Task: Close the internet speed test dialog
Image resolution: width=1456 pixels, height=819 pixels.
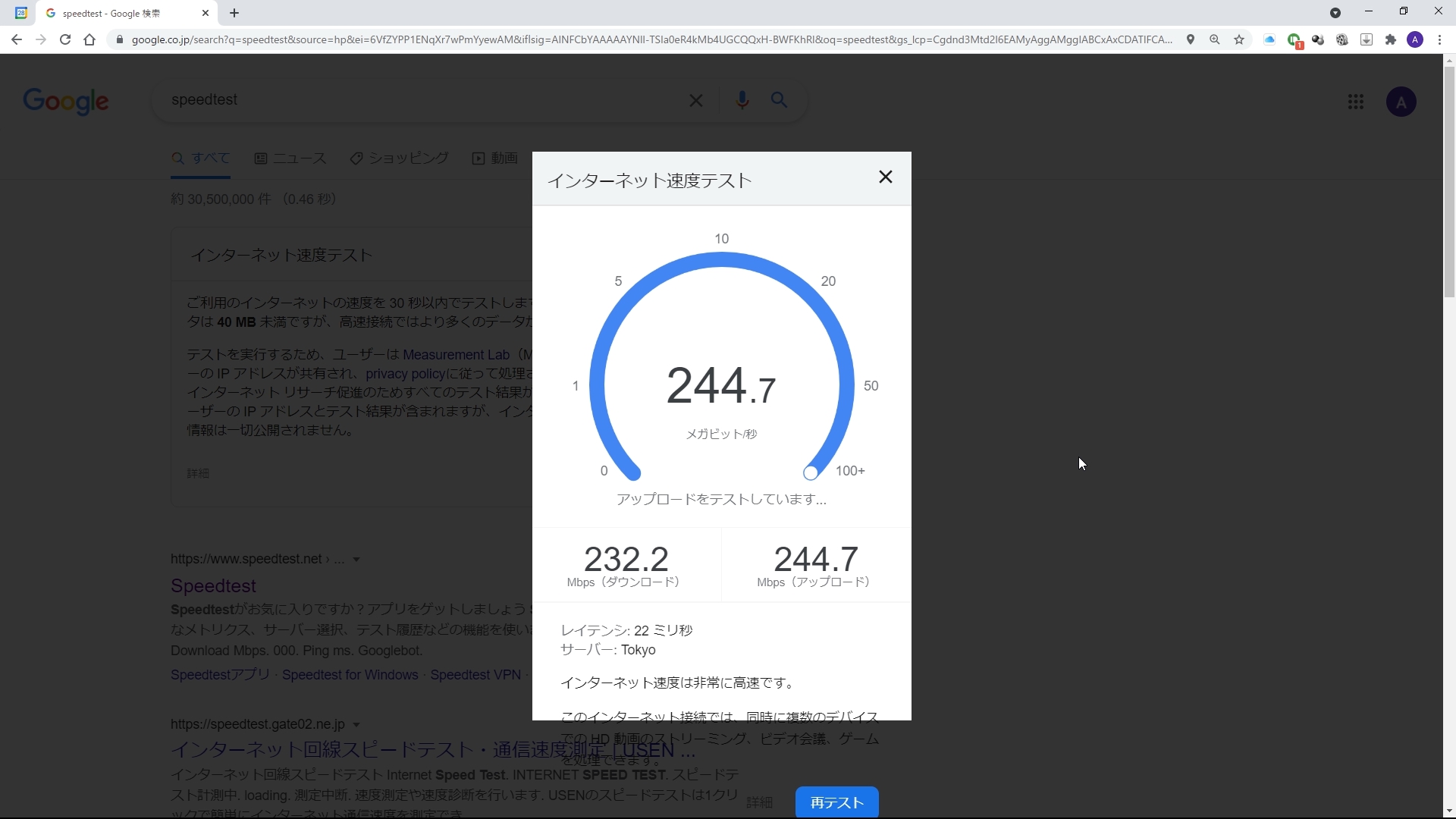Action: coord(885,177)
